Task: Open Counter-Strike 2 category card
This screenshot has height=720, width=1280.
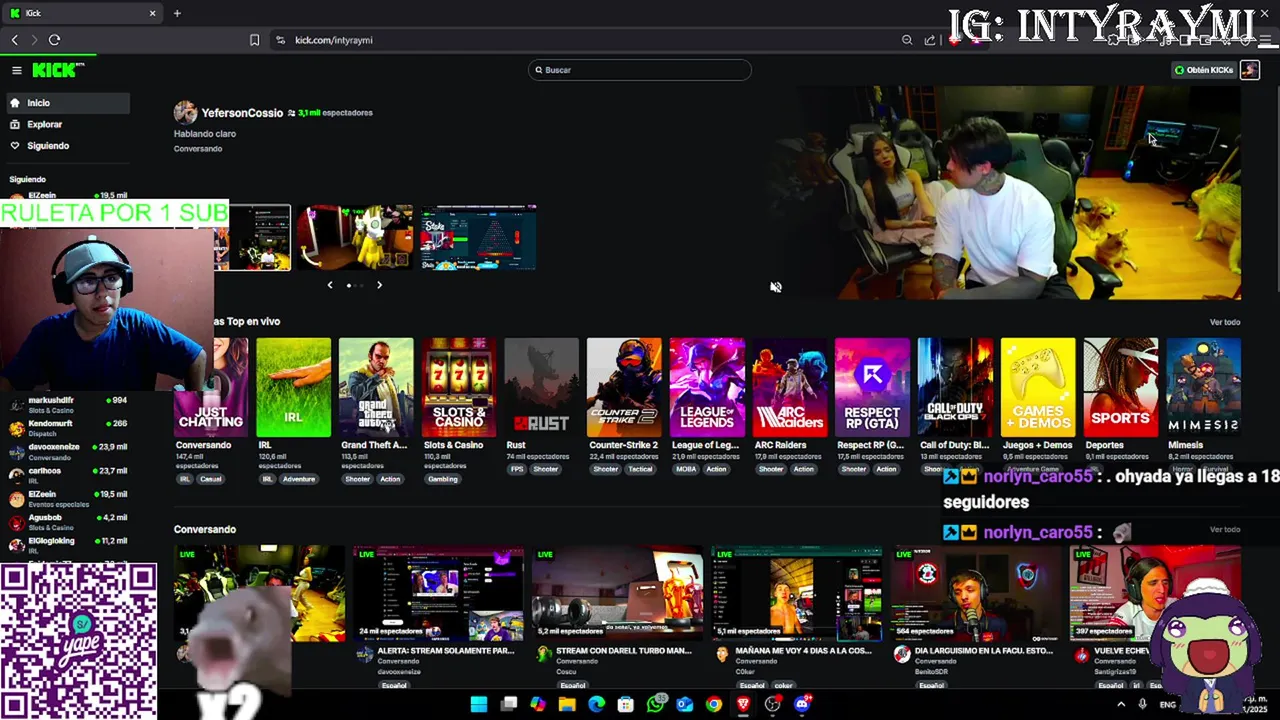Action: coord(624,388)
